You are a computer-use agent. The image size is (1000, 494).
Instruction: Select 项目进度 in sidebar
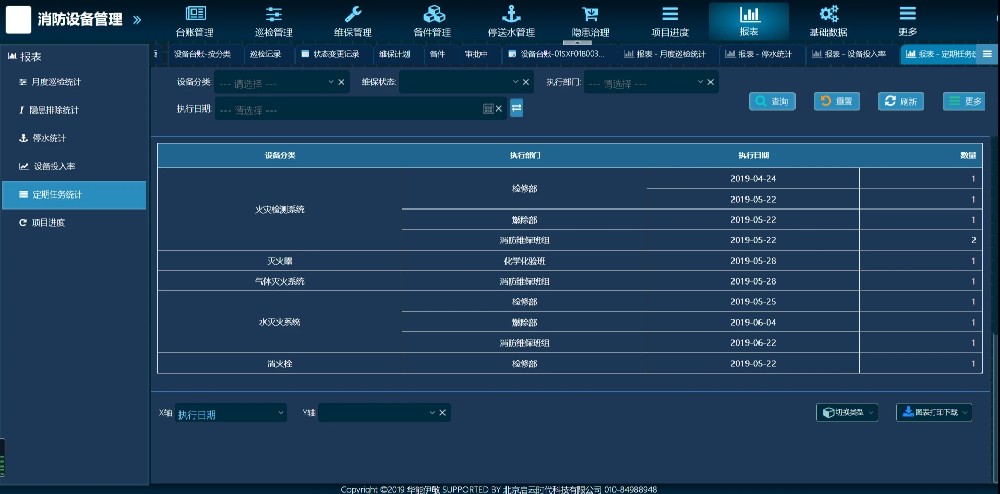coord(74,222)
